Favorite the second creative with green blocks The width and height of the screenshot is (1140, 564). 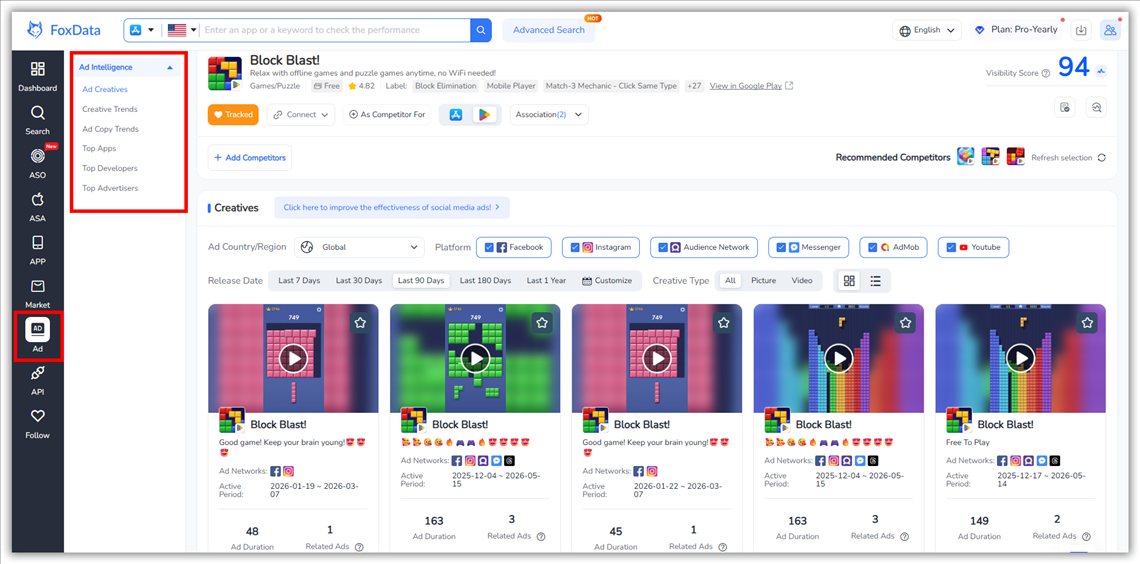click(x=542, y=323)
